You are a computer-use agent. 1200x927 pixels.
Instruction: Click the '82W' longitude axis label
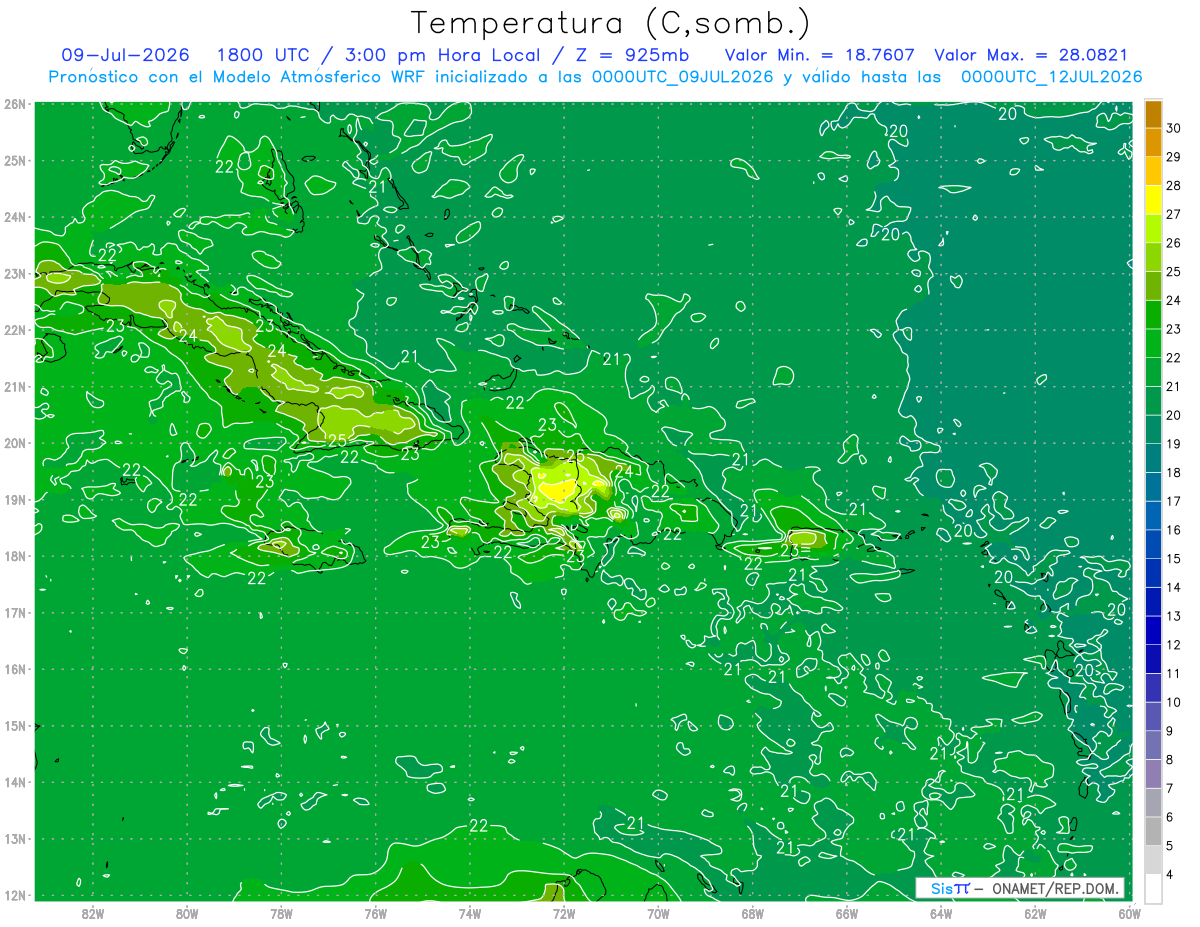point(93,913)
